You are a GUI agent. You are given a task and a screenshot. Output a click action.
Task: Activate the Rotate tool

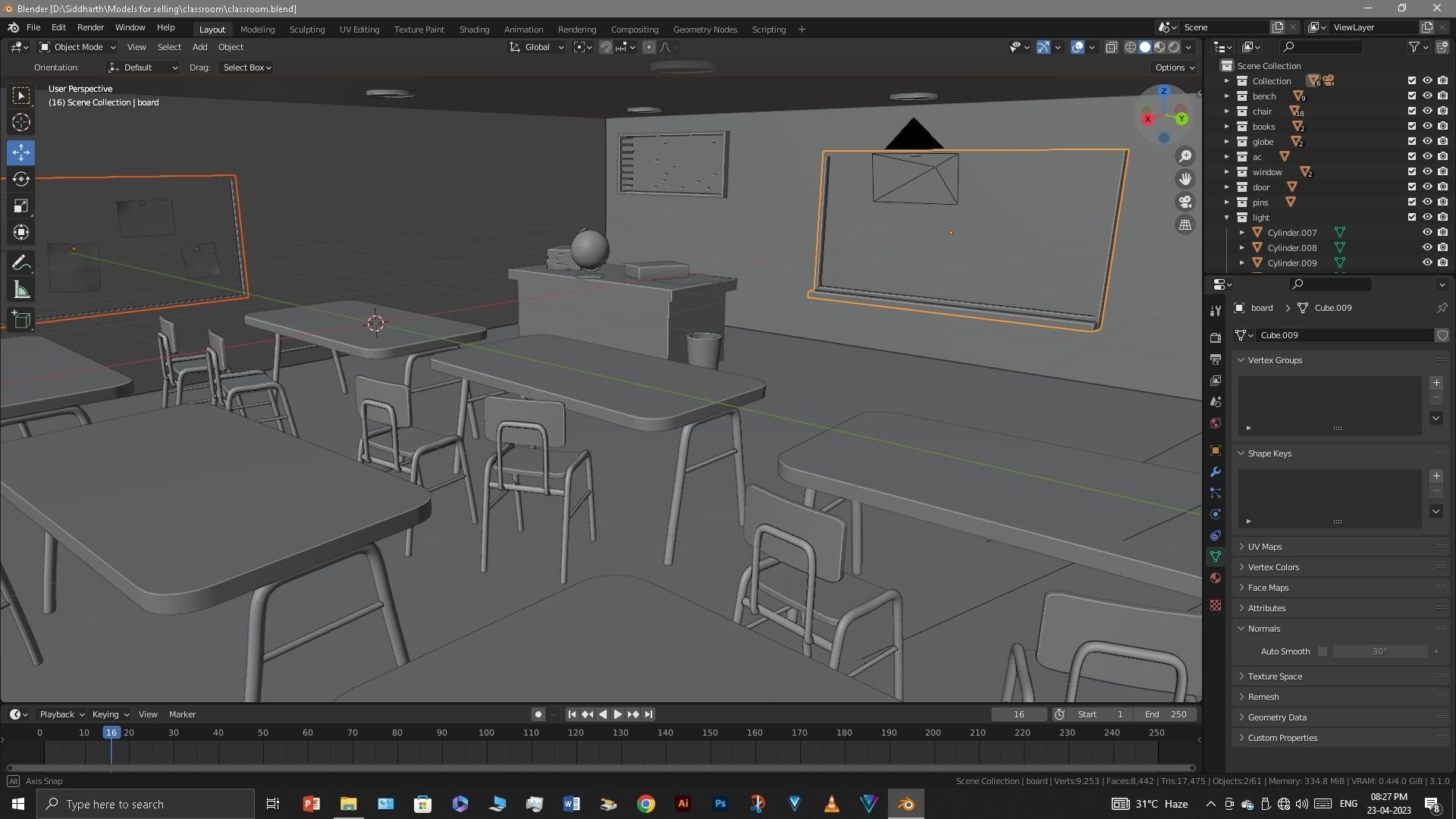pos(21,179)
